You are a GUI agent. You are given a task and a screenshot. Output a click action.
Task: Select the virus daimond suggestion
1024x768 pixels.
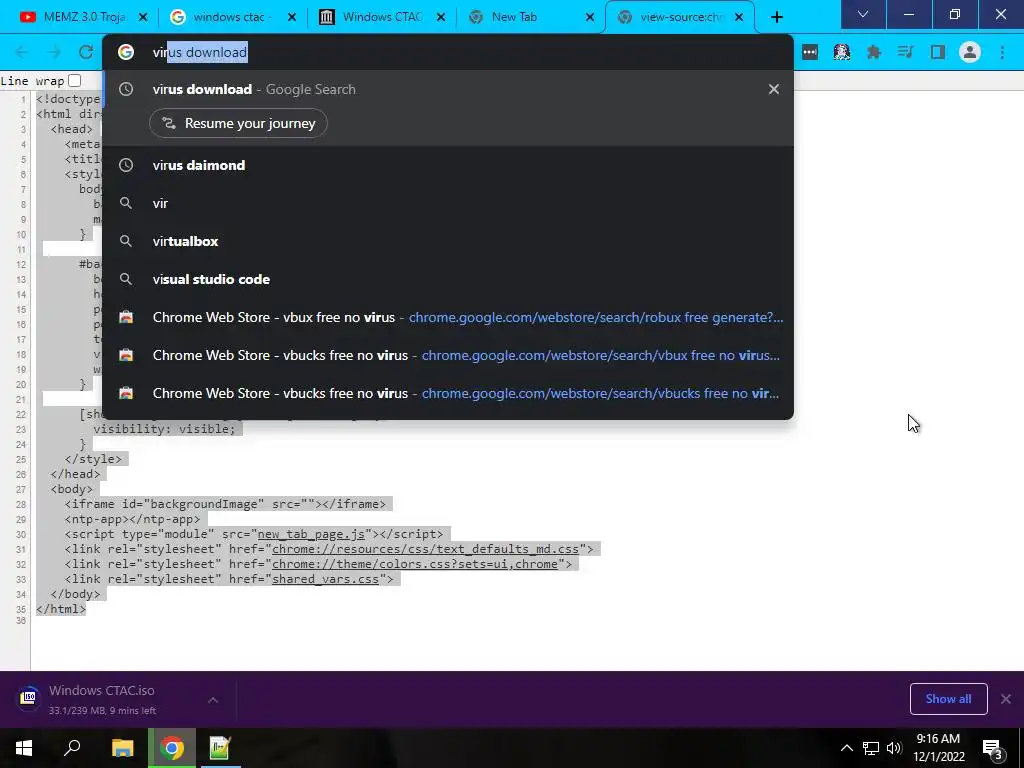[448, 165]
